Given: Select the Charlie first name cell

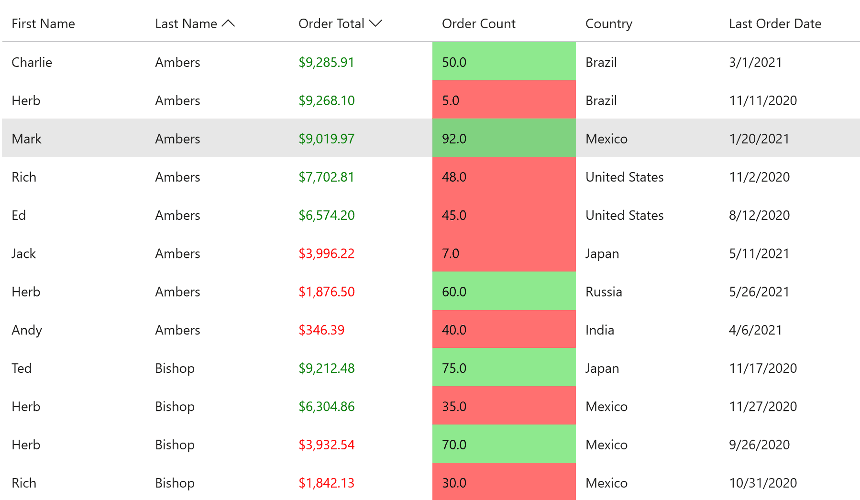Looking at the screenshot, I should (32, 62).
